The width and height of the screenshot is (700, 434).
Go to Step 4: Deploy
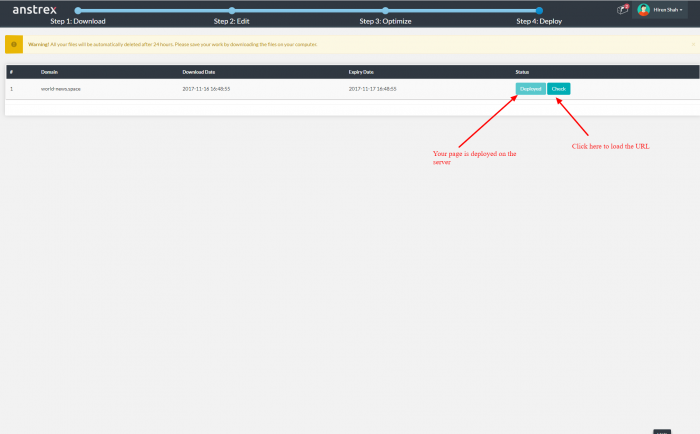point(539,21)
